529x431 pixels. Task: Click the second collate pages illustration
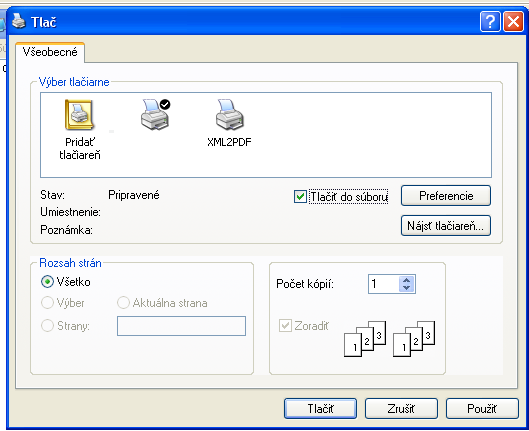tap(414, 338)
